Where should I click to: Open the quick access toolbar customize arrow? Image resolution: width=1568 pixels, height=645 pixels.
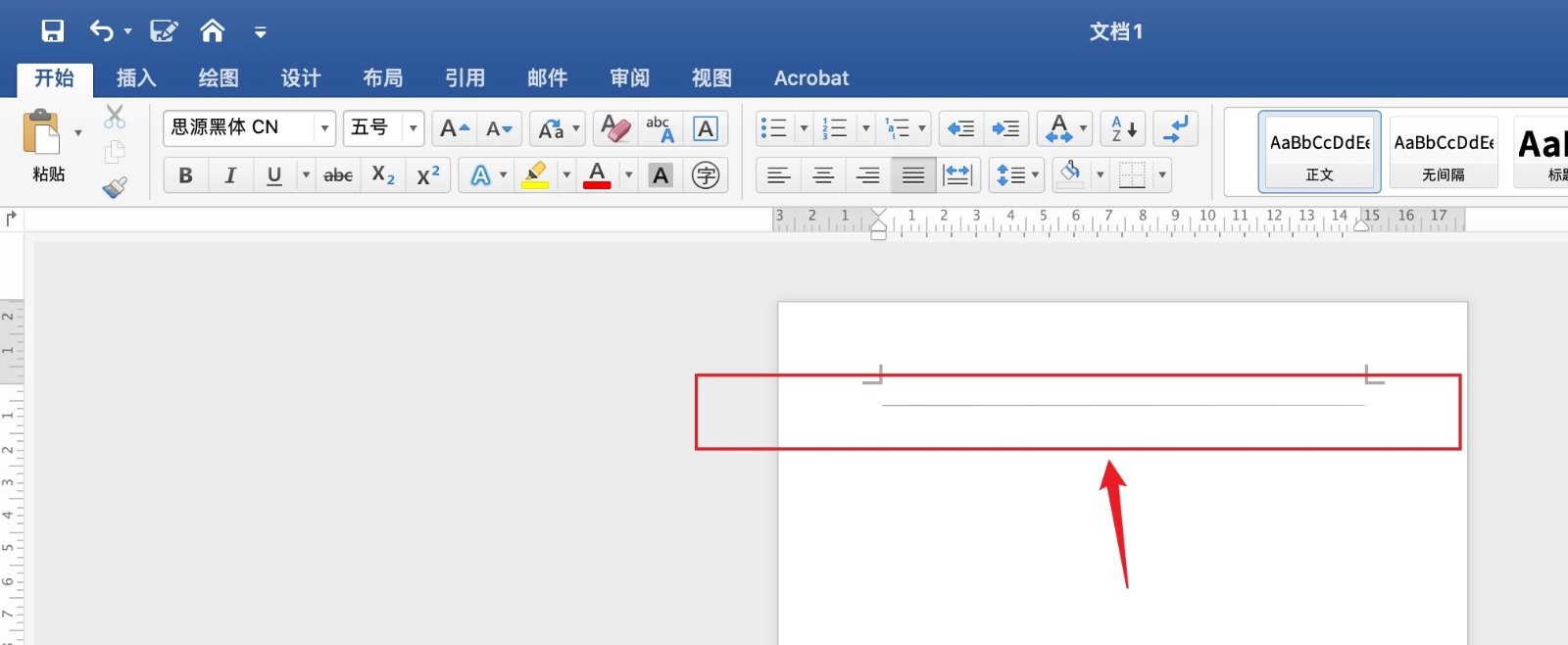click(260, 32)
